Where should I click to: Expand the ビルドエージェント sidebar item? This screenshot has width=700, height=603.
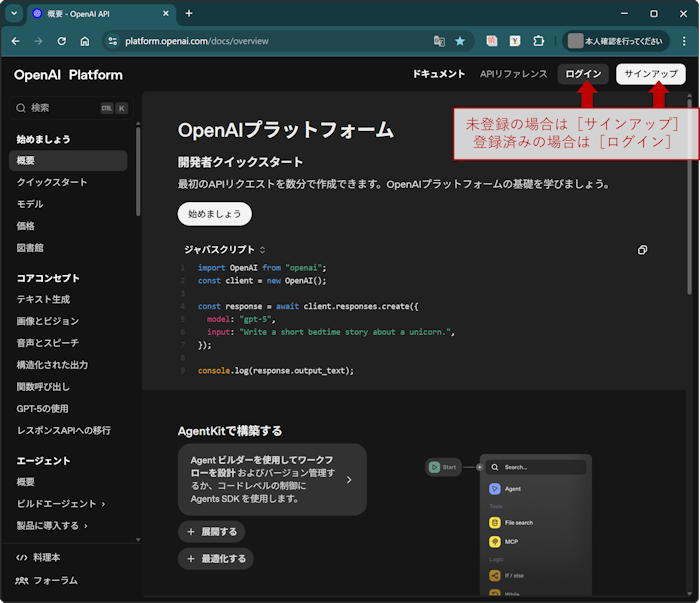(61, 503)
